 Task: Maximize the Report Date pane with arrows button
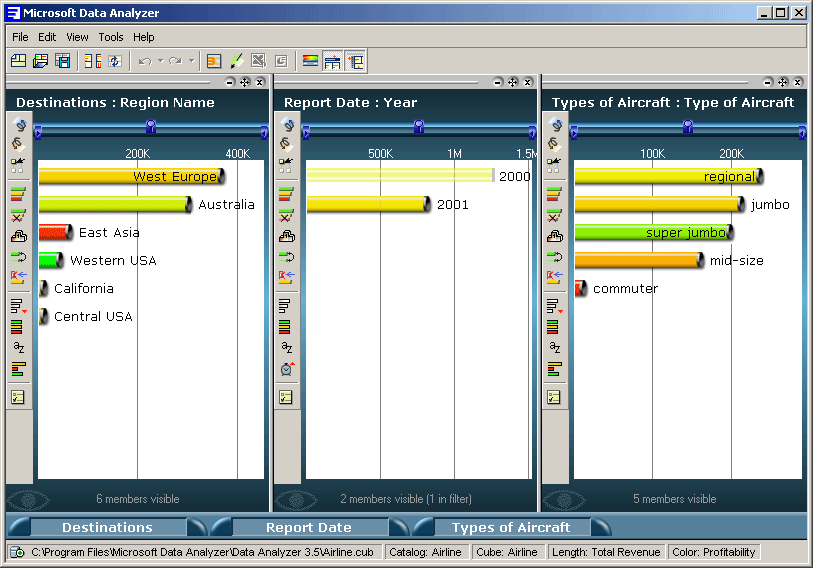513,82
